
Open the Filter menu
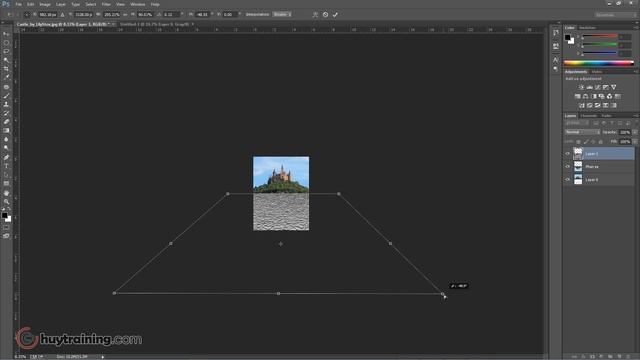tap(106, 4)
